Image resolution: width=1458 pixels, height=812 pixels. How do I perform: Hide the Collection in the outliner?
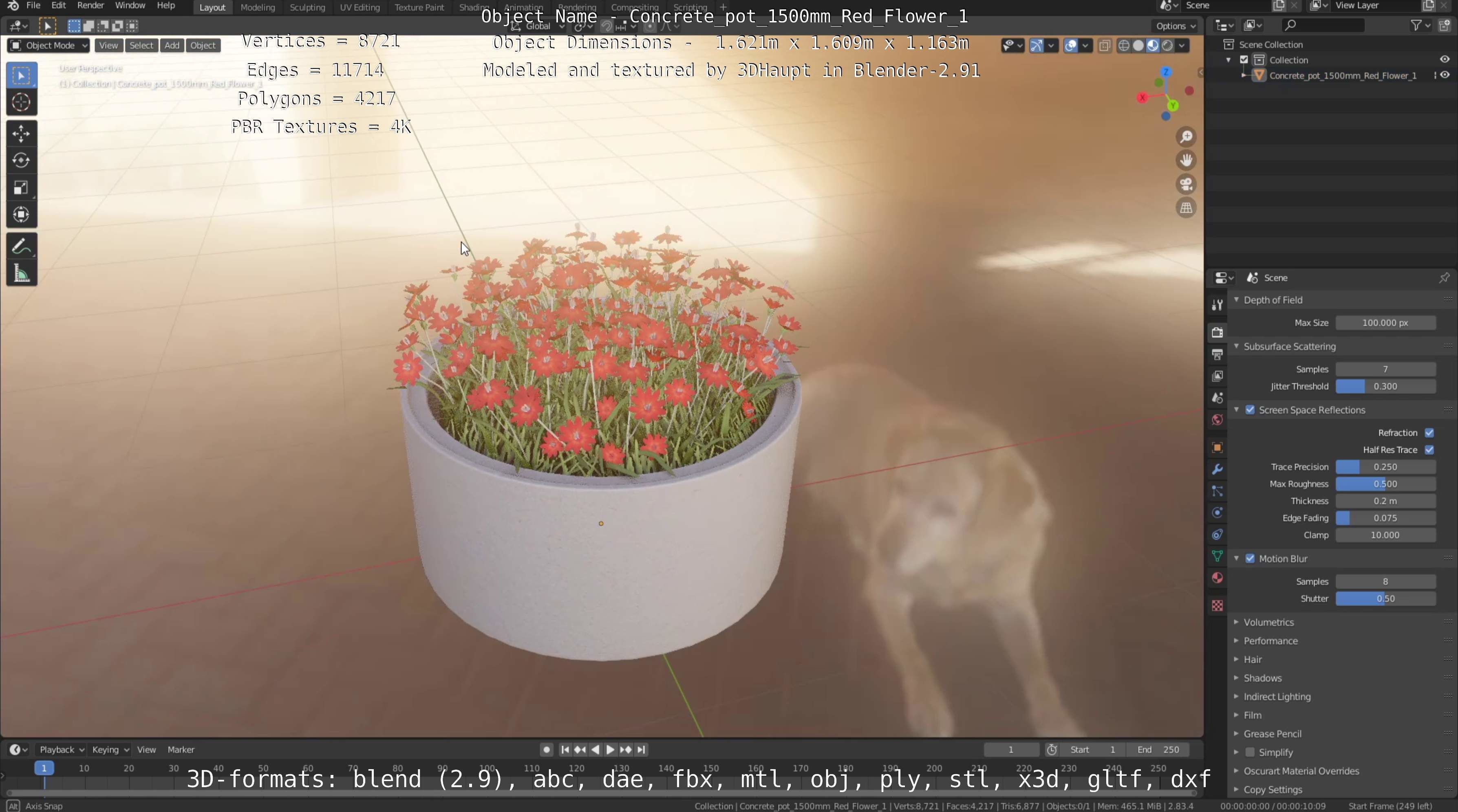(1445, 59)
